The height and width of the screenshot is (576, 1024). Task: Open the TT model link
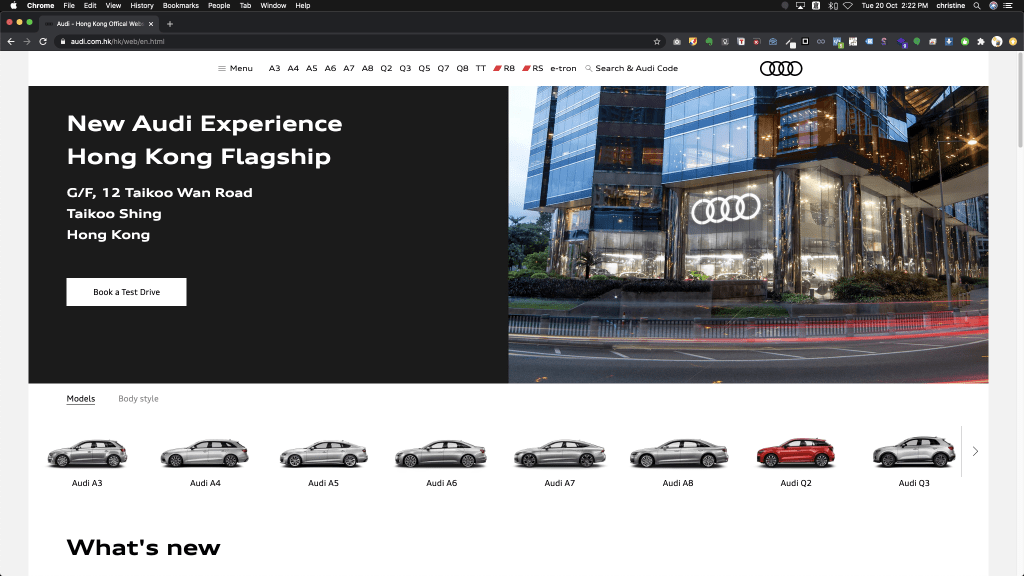point(481,69)
